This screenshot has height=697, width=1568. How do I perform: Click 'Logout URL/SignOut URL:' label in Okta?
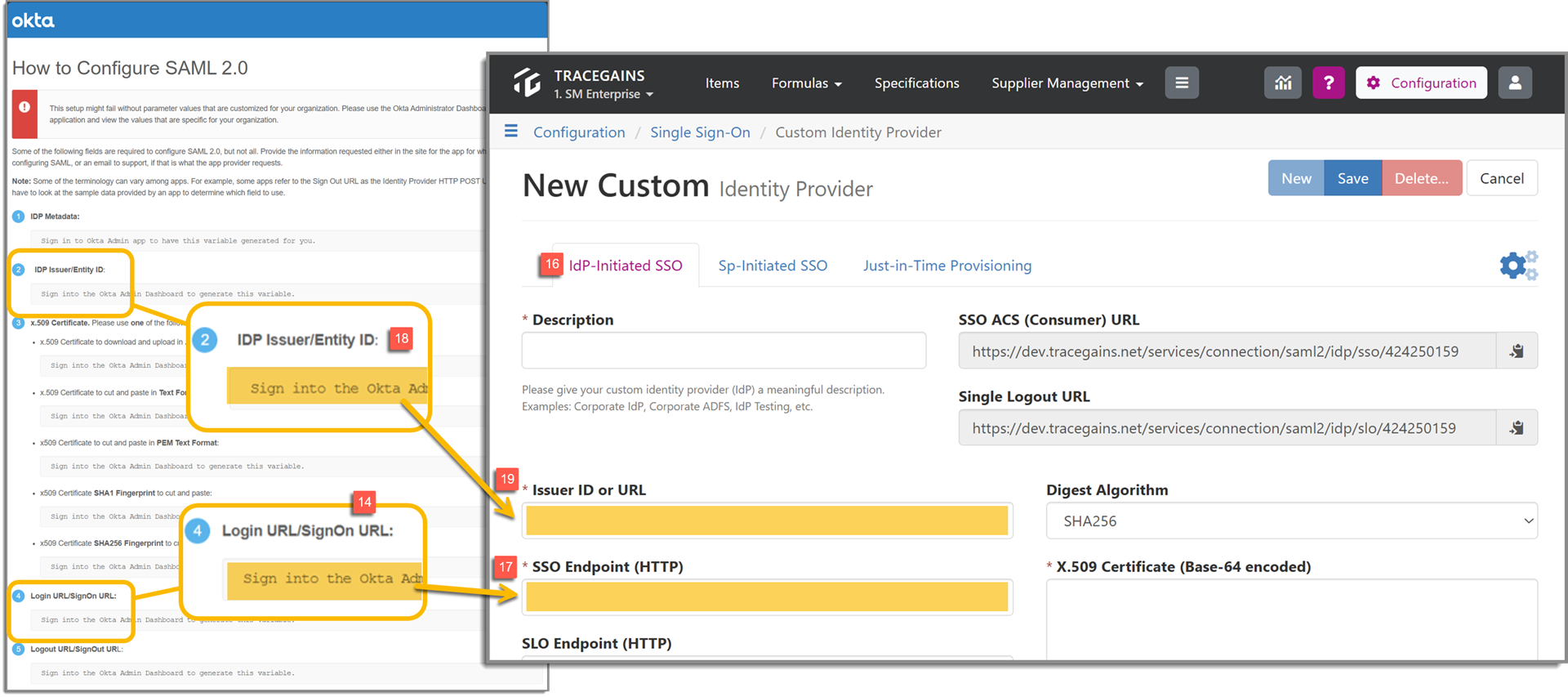(76, 650)
